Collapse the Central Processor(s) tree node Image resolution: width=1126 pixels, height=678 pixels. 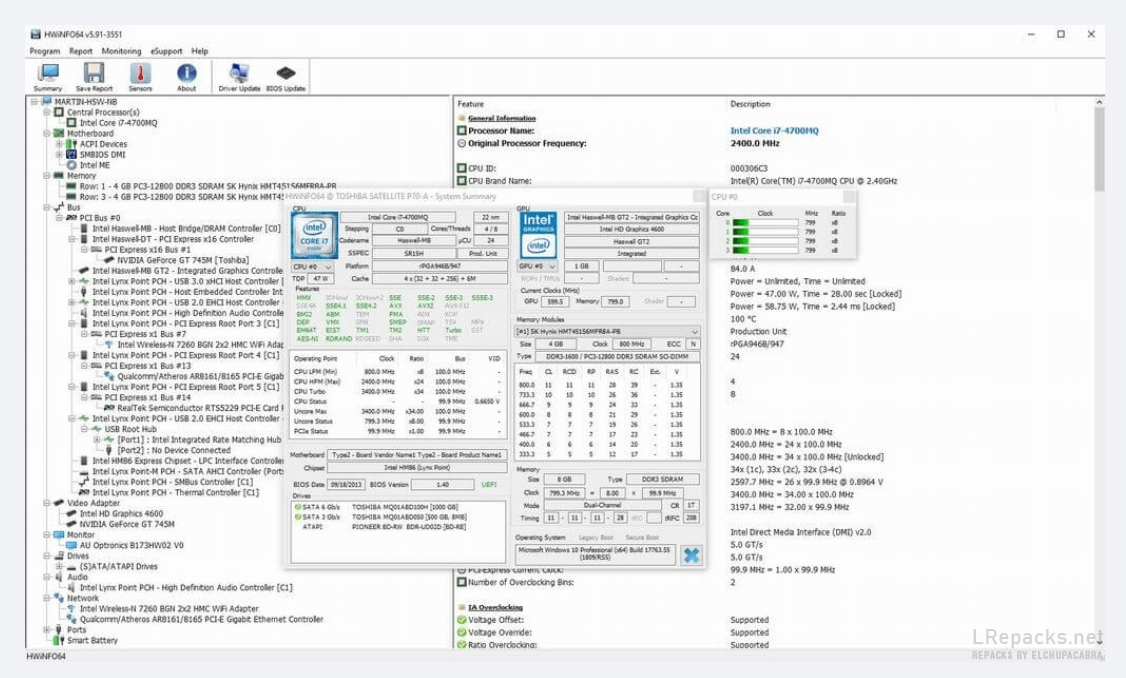pyautogui.click(x=47, y=112)
